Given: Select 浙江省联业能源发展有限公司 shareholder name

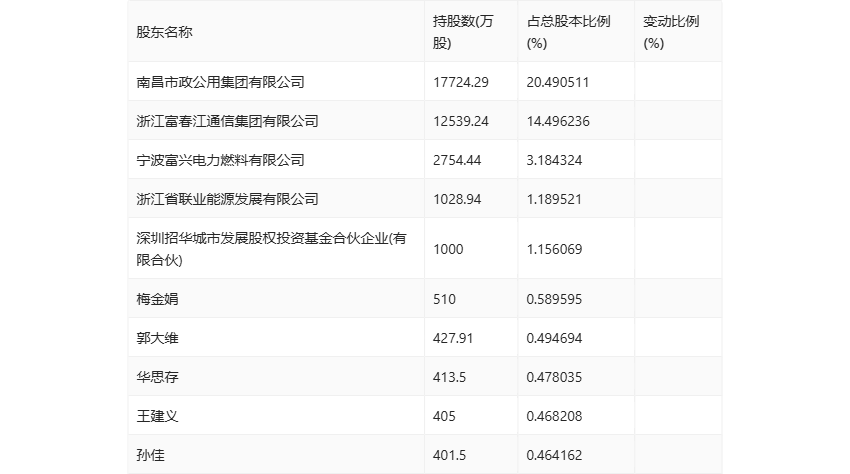Looking at the screenshot, I should 227,199.
